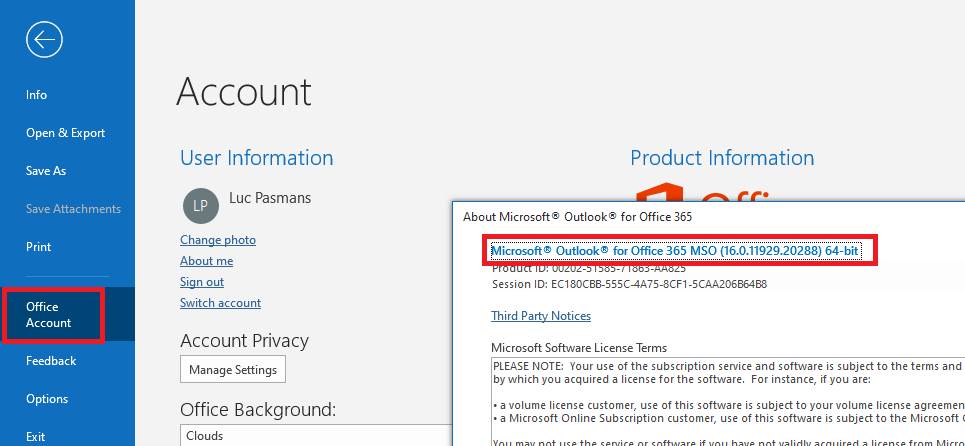Click inside the license terms text box

point(727,401)
